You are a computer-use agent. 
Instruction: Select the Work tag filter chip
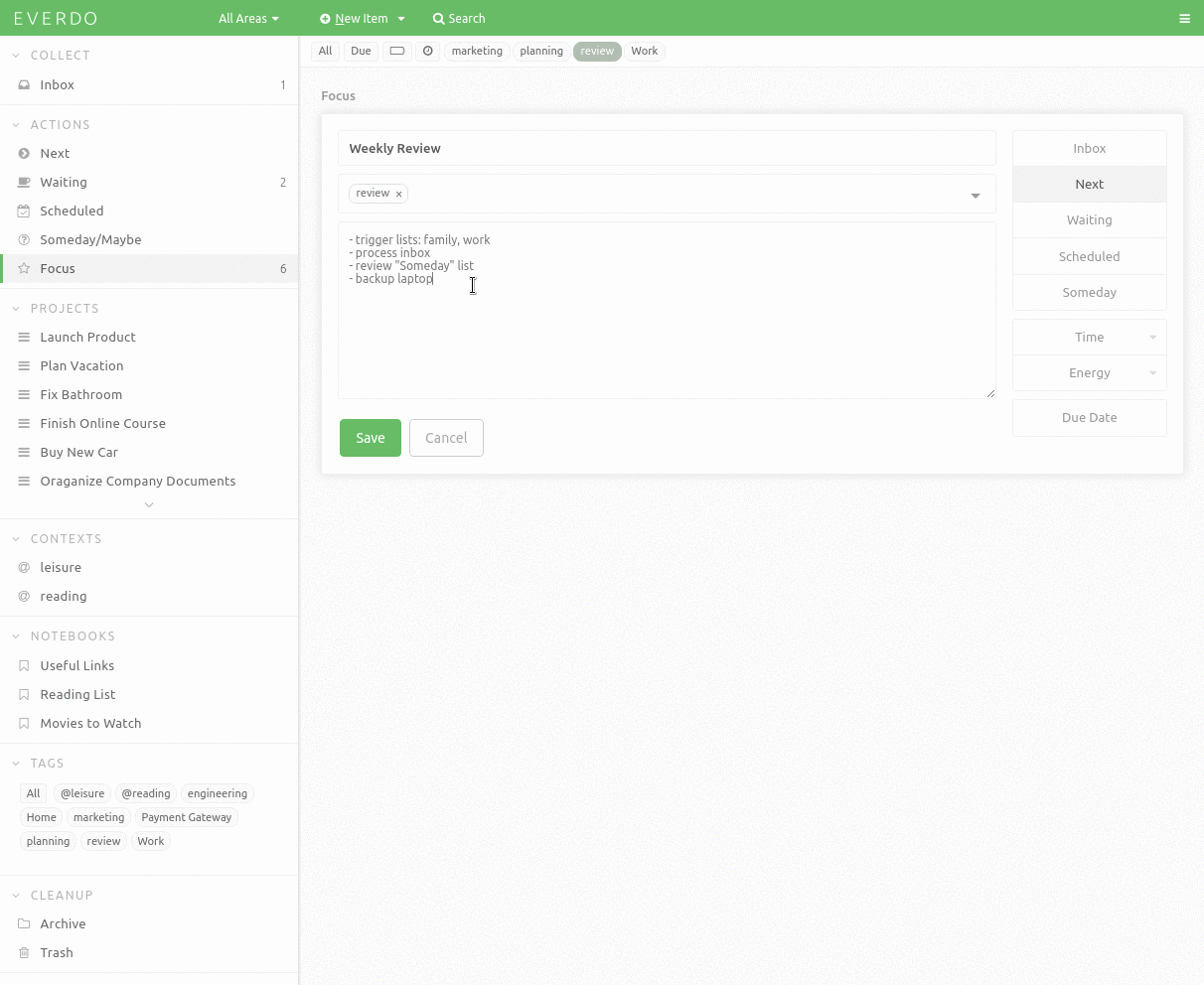pyautogui.click(x=644, y=51)
